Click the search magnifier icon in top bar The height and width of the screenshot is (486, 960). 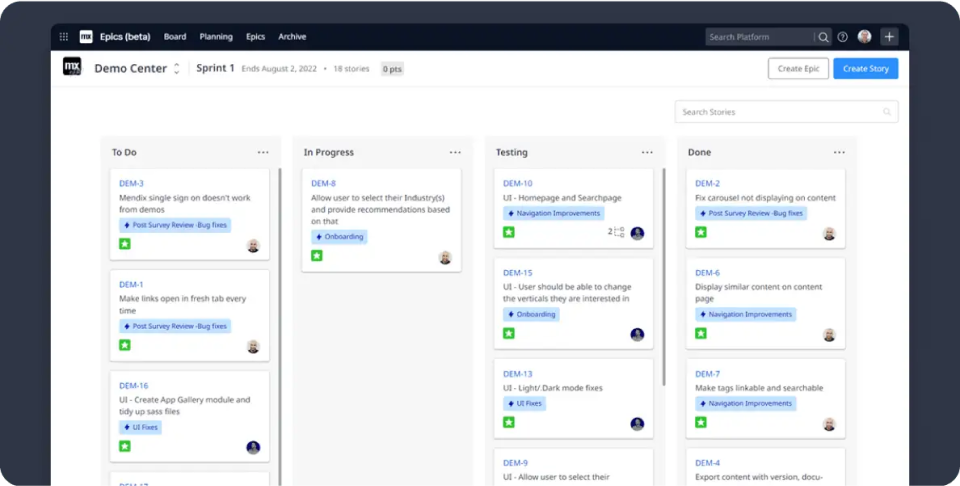(823, 37)
